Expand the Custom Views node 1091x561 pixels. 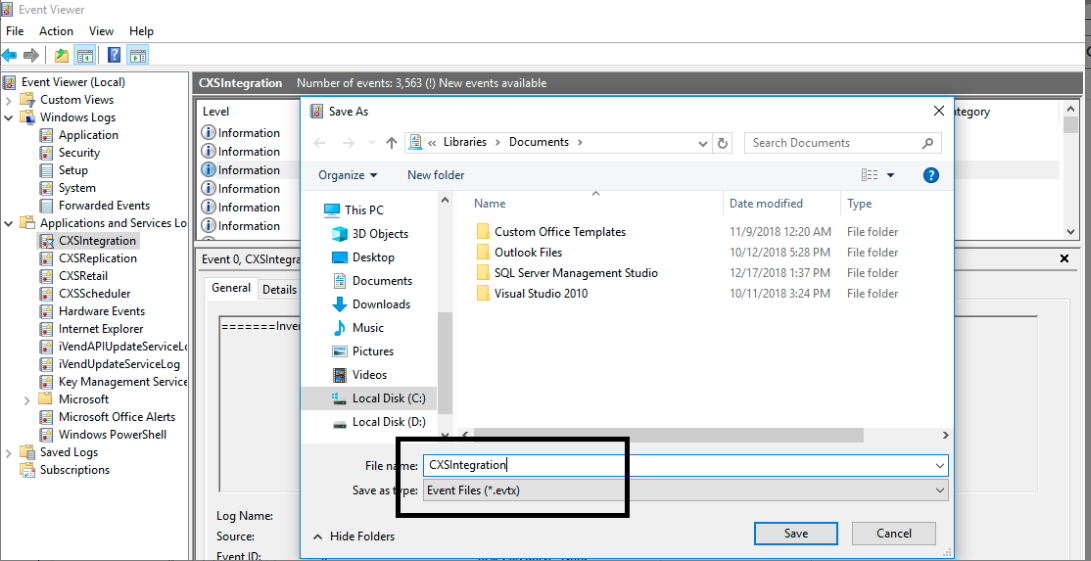[x=9, y=100]
